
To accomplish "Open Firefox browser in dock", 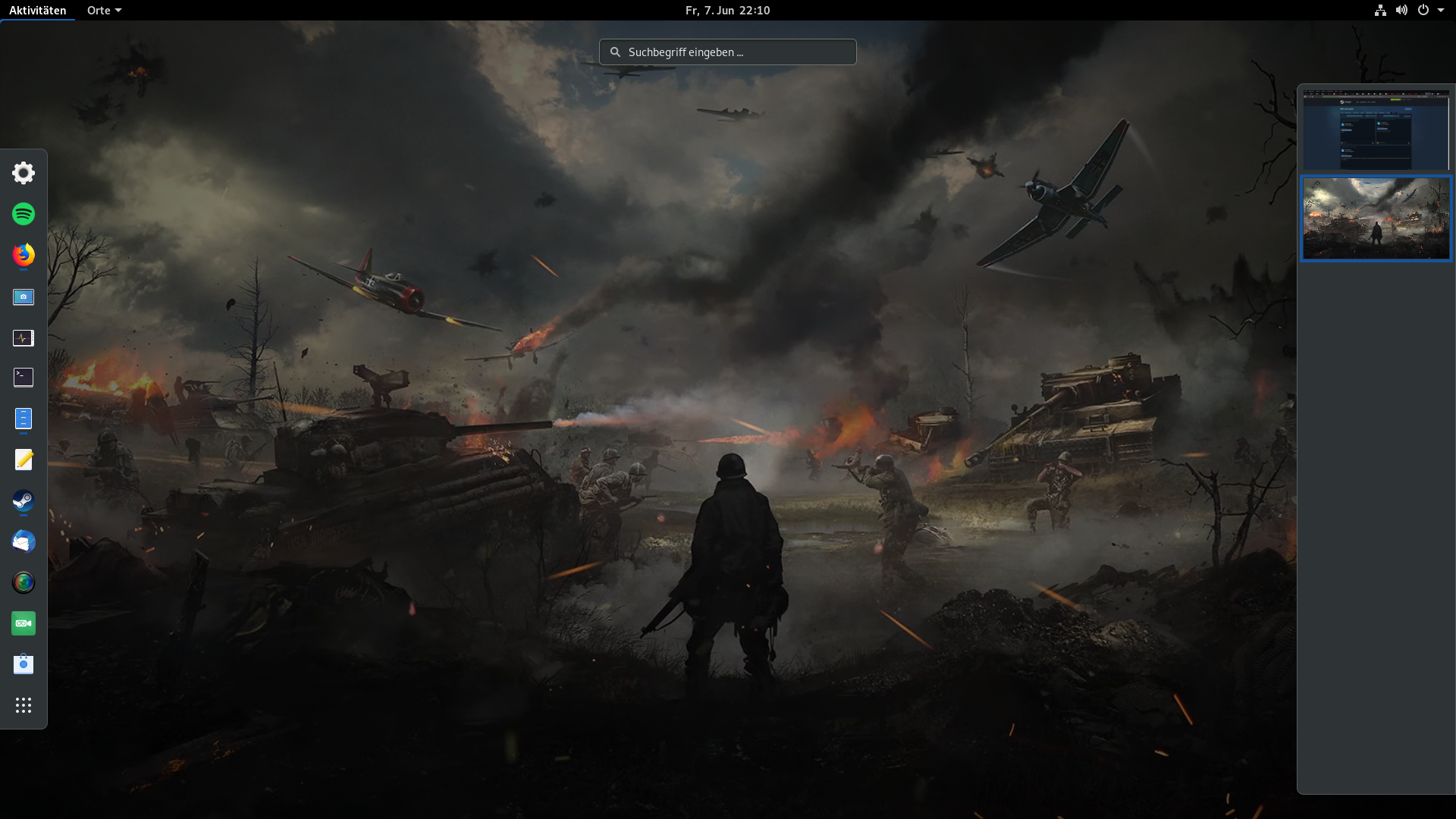I will [x=24, y=255].
